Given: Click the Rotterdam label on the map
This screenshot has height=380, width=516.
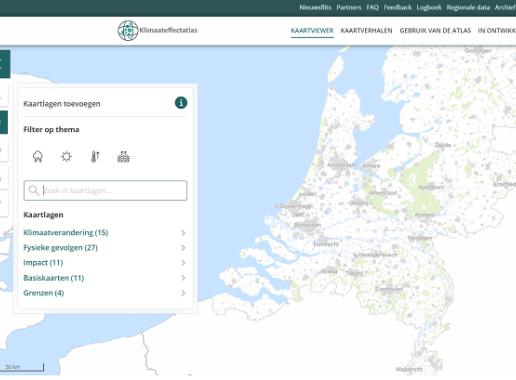Looking at the screenshot, I should (x=308, y=225).
